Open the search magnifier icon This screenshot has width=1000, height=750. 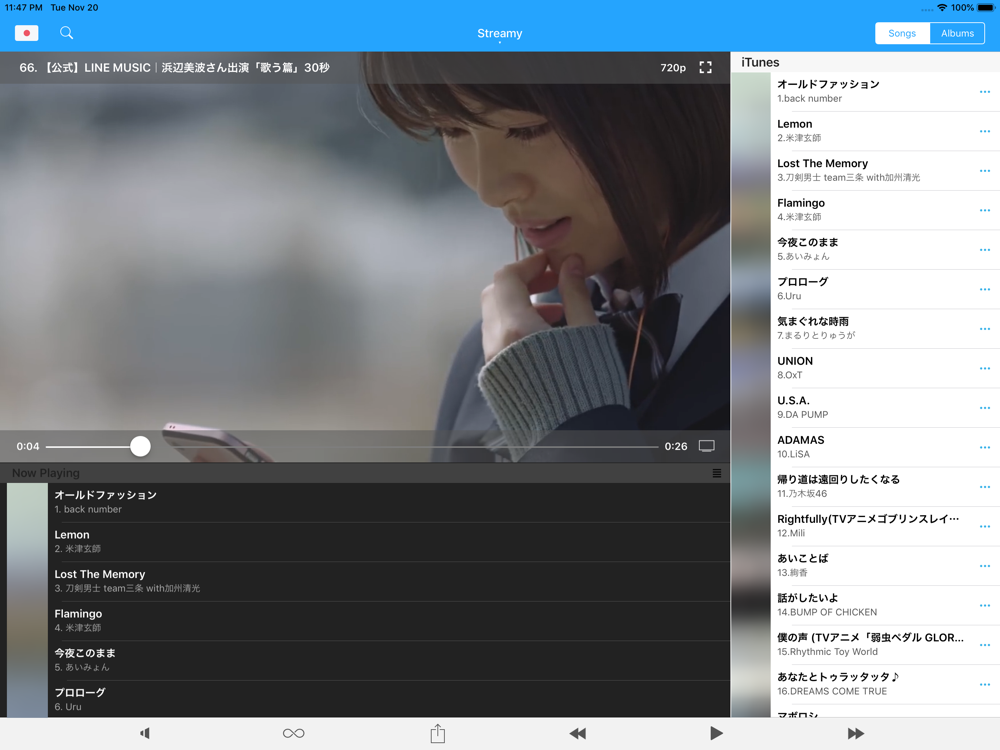[66, 33]
